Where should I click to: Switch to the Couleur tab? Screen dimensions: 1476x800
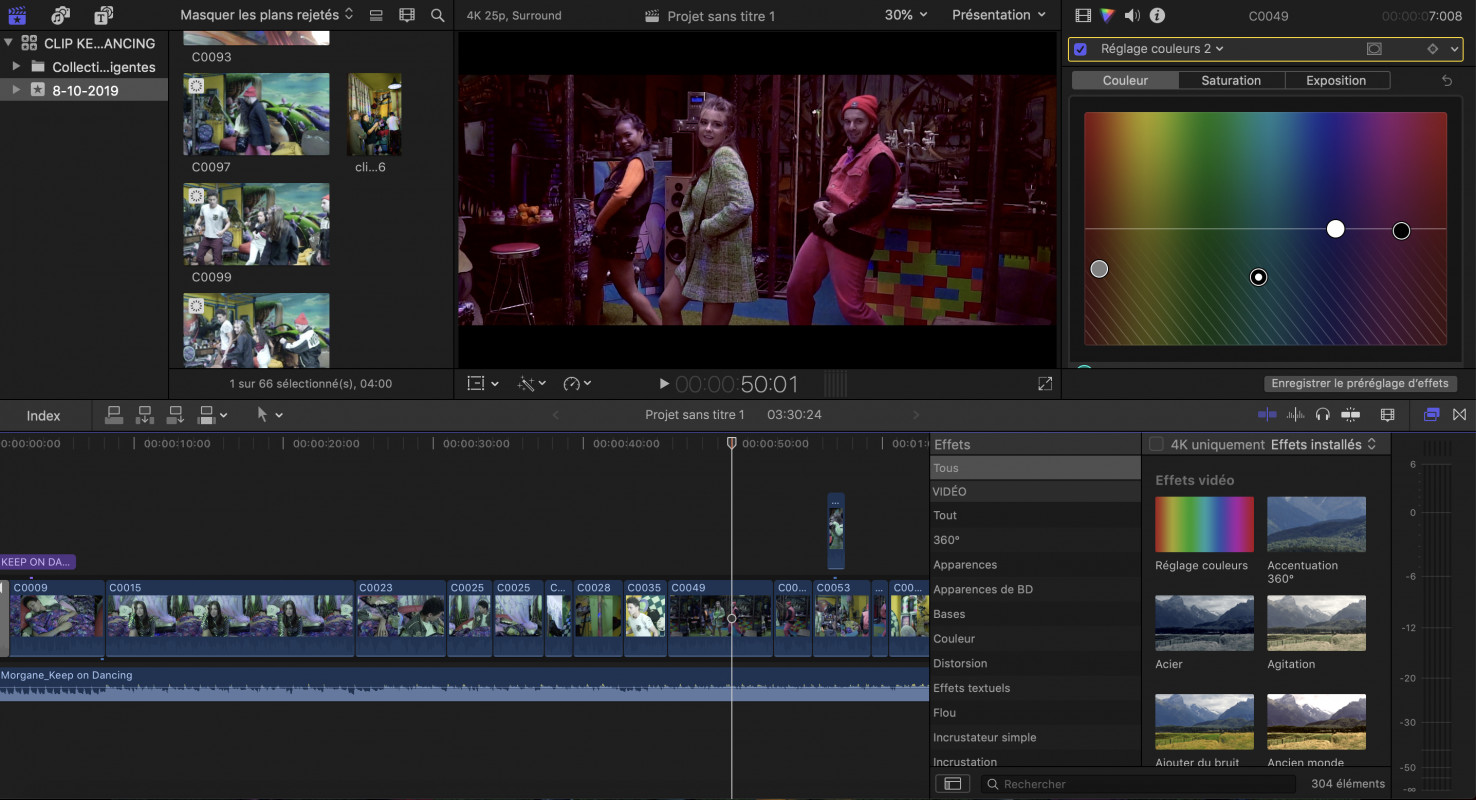click(1125, 80)
